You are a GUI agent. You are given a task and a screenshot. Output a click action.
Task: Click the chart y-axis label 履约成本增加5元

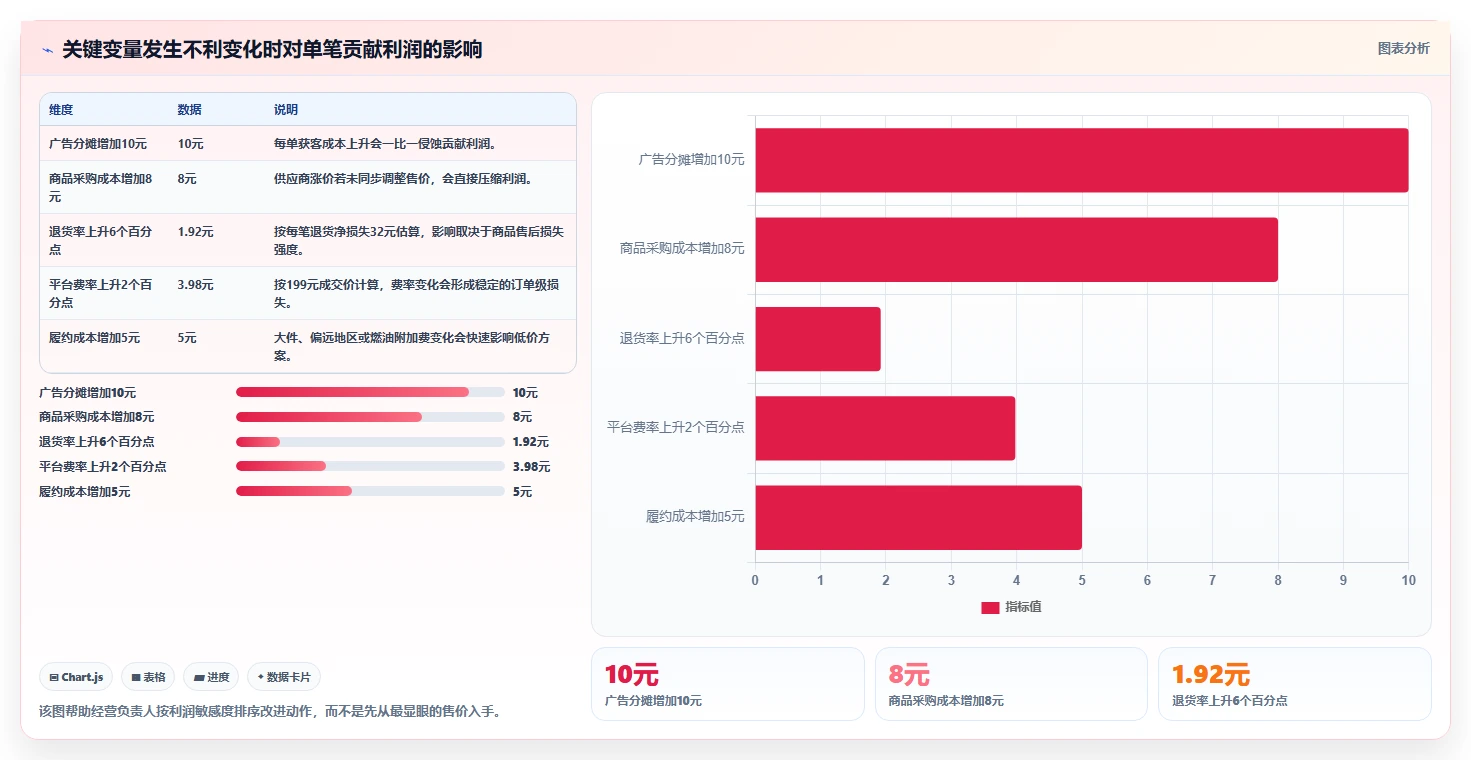pos(695,517)
